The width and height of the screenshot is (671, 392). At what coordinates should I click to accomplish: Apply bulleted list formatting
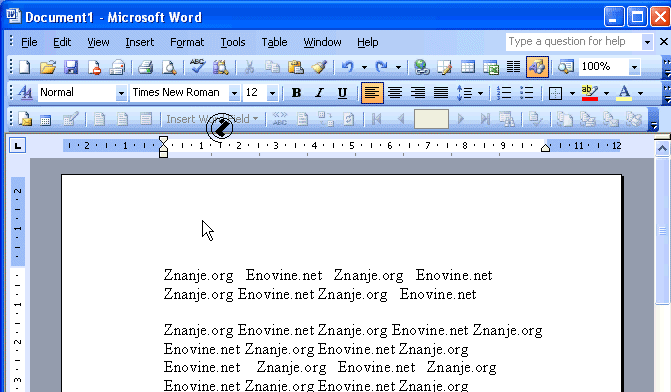tap(526, 92)
